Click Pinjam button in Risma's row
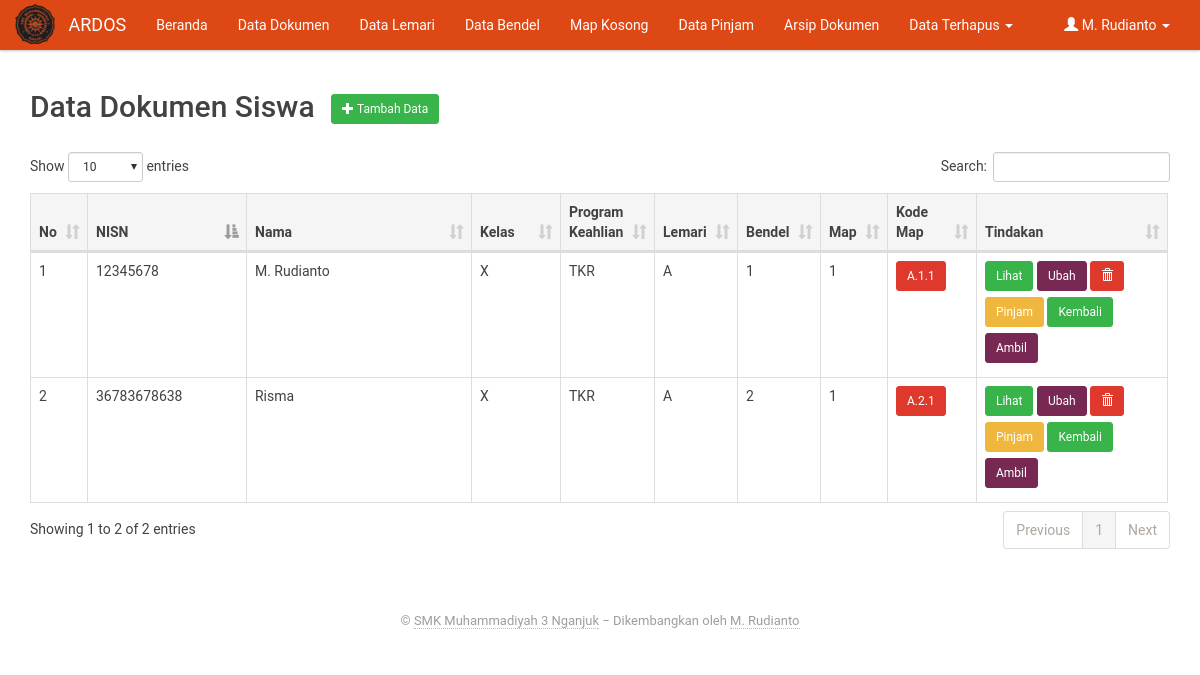Screen dimensions: 1200x675 [x=1014, y=437]
